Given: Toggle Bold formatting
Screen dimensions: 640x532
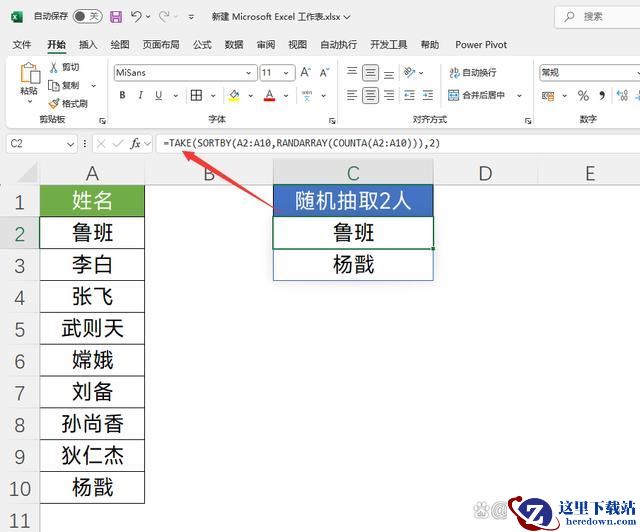Looking at the screenshot, I should point(122,96).
